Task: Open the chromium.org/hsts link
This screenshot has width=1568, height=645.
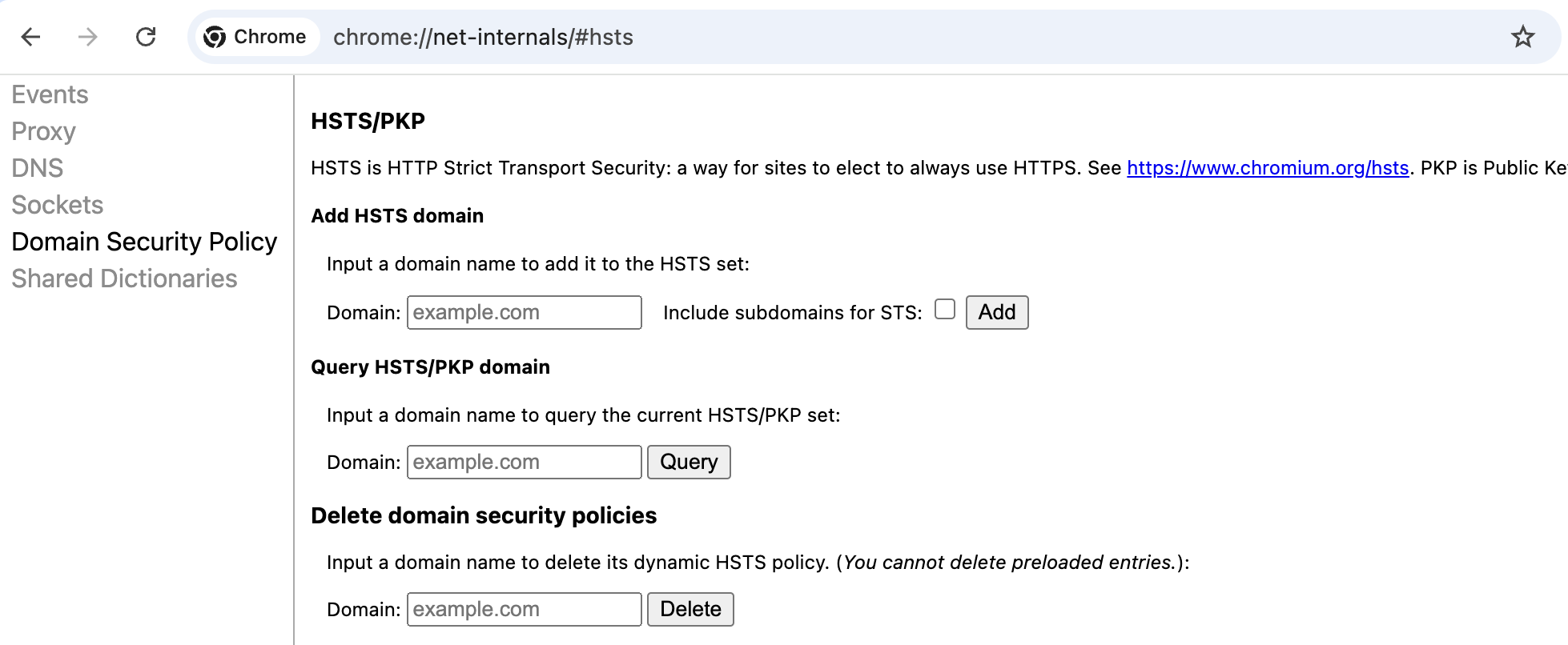Action: pos(1268,168)
